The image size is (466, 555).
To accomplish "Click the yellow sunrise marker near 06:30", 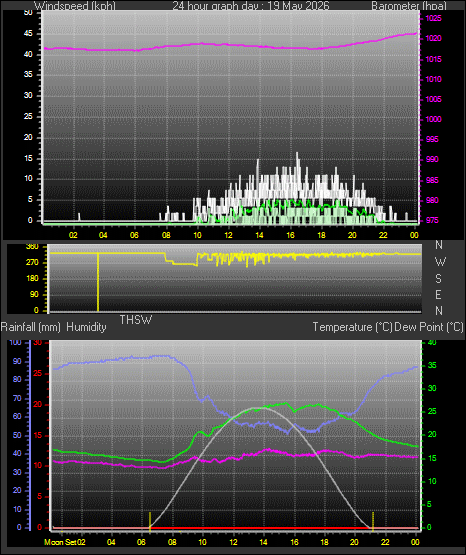I will 150,521.
